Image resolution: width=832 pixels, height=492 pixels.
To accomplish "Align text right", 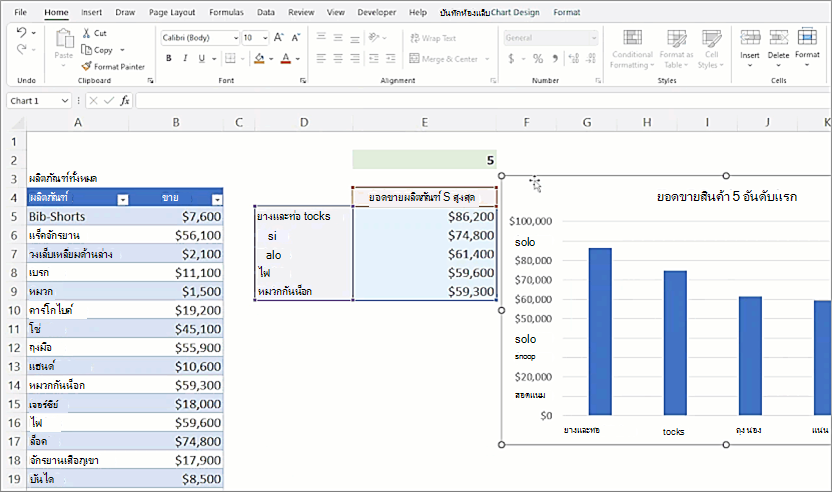I will coord(355,58).
